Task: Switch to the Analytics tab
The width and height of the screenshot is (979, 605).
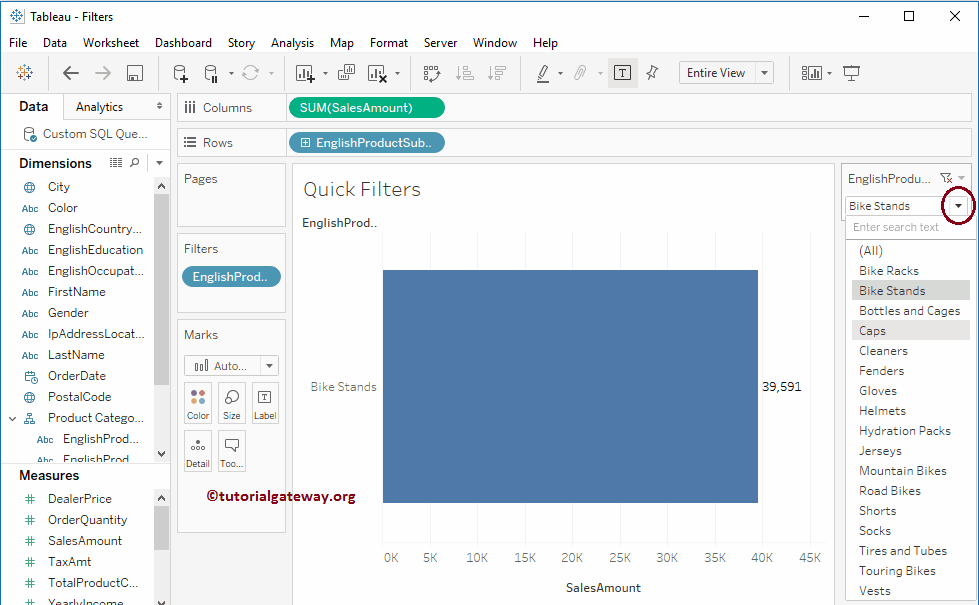Action: [99, 107]
